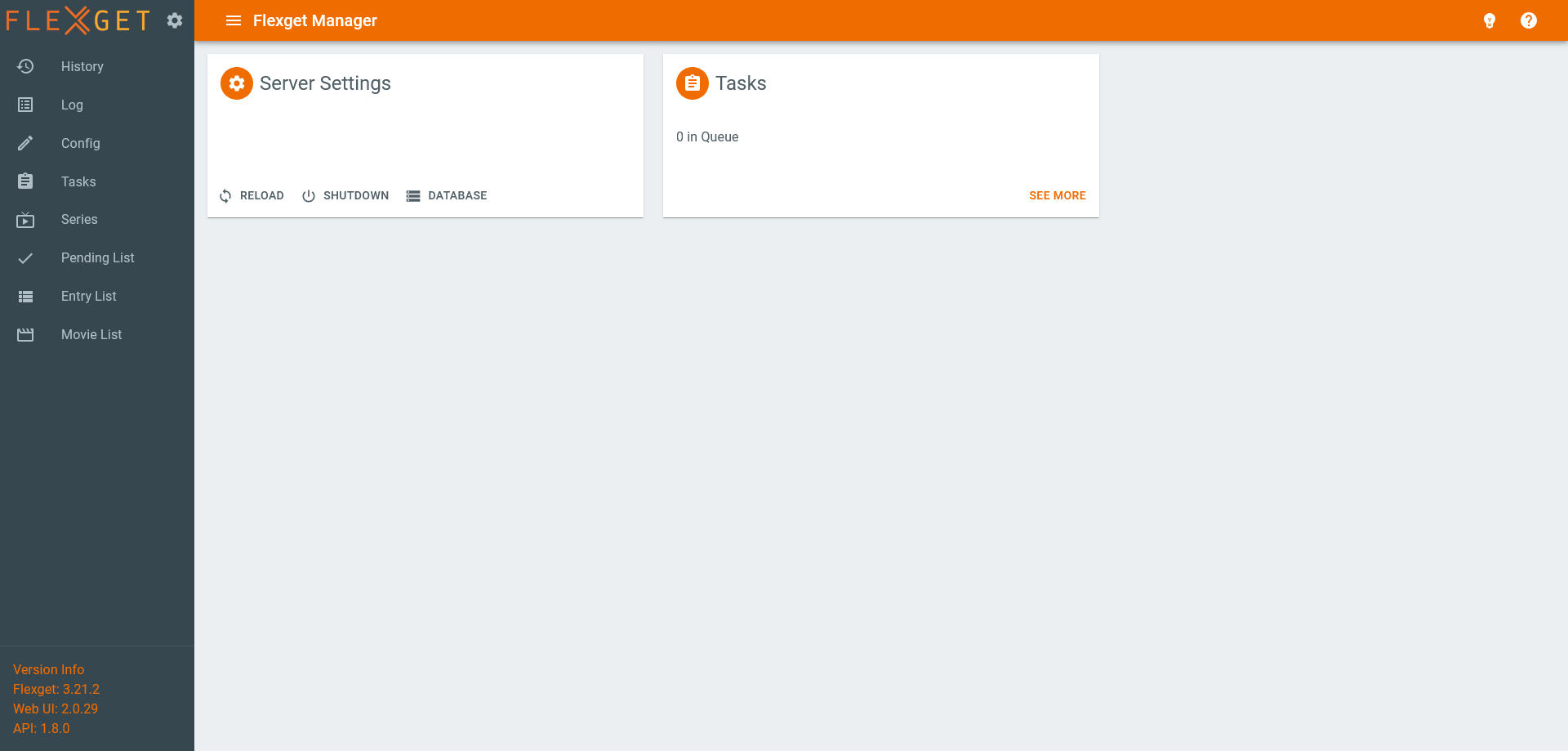The height and width of the screenshot is (751, 1568).
Task: Open the Database operations
Action: pyautogui.click(x=447, y=195)
